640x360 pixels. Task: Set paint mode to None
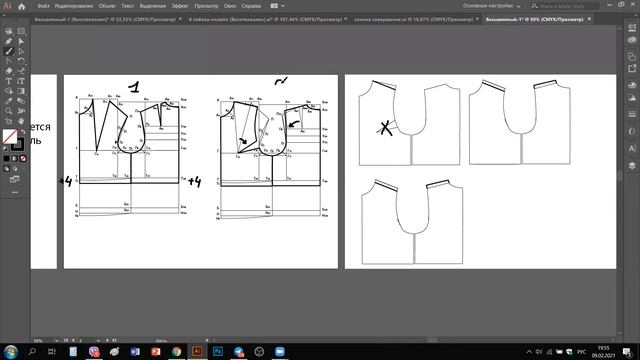coord(23,158)
